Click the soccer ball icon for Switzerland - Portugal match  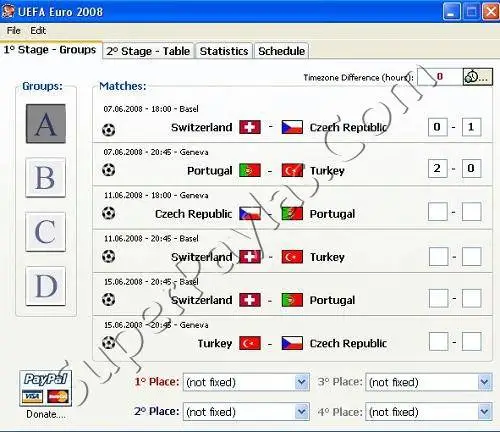tap(108, 299)
